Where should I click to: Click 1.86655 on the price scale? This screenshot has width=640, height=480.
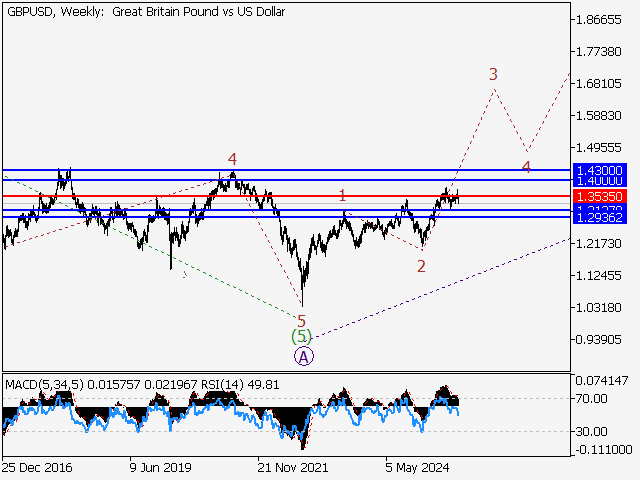[602, 20]
